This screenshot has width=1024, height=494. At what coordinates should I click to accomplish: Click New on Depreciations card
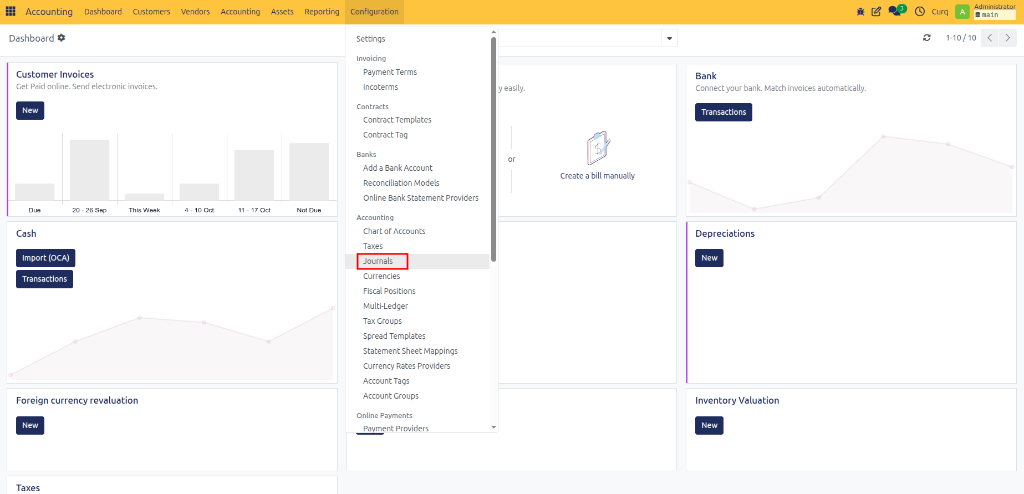[x=709, y=258]
